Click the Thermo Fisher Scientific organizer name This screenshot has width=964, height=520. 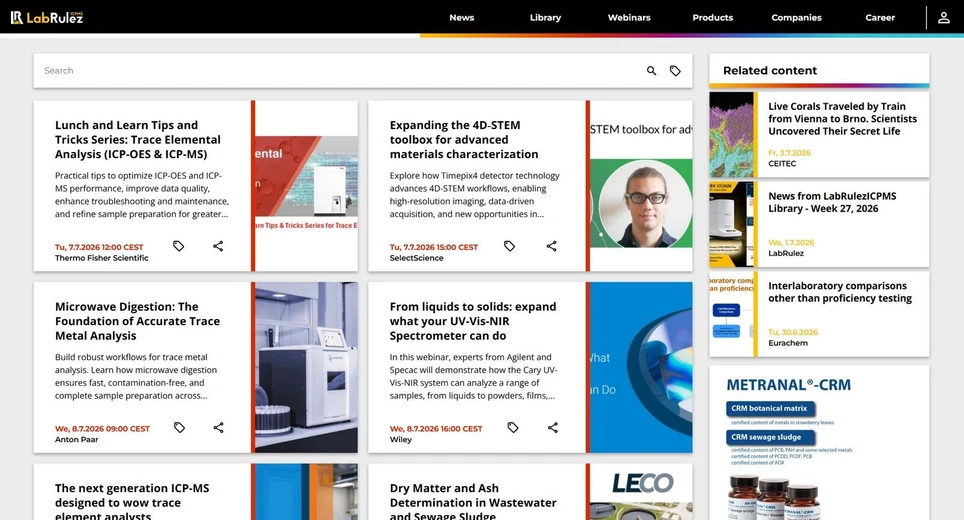click(x=101, y=258)
